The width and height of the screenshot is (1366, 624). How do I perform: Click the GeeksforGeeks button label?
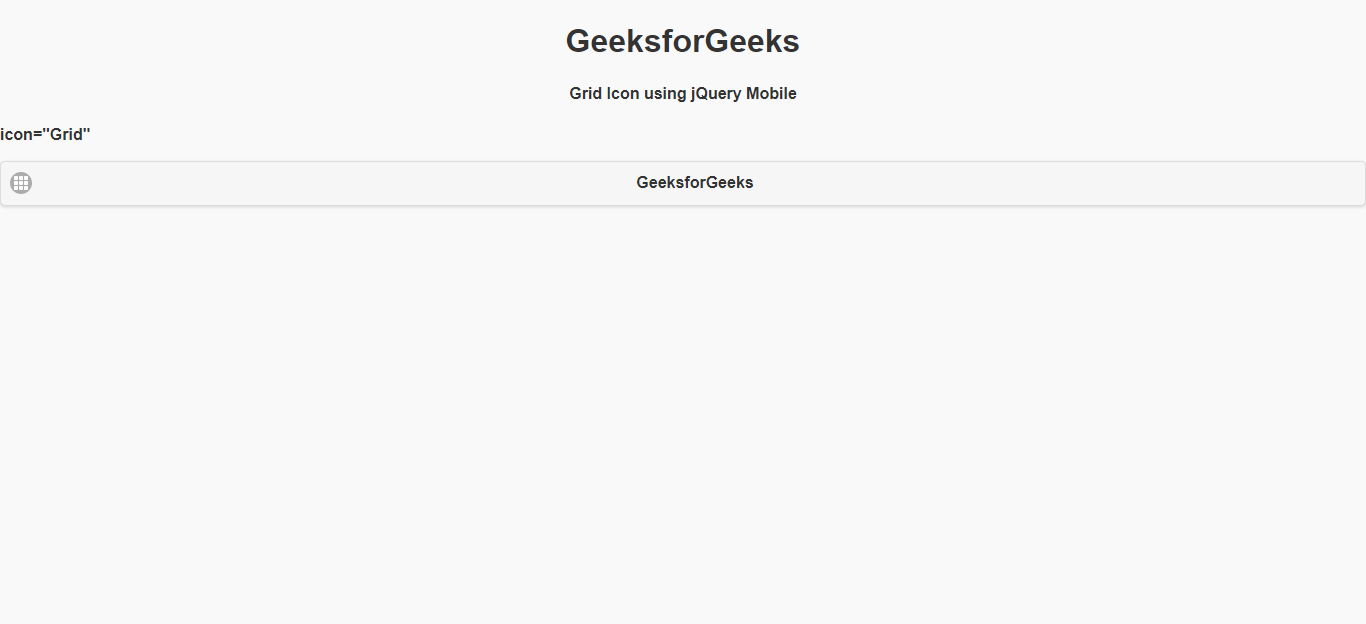[695, 183]
